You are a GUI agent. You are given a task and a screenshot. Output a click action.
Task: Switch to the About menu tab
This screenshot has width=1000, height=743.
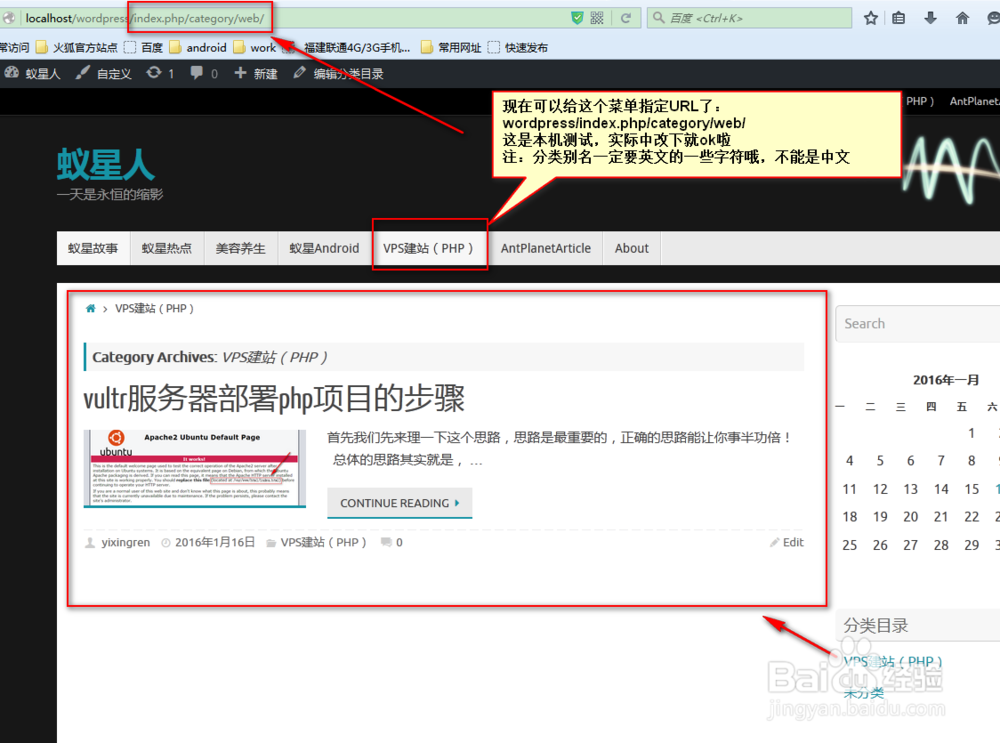[x=631, y=248]
